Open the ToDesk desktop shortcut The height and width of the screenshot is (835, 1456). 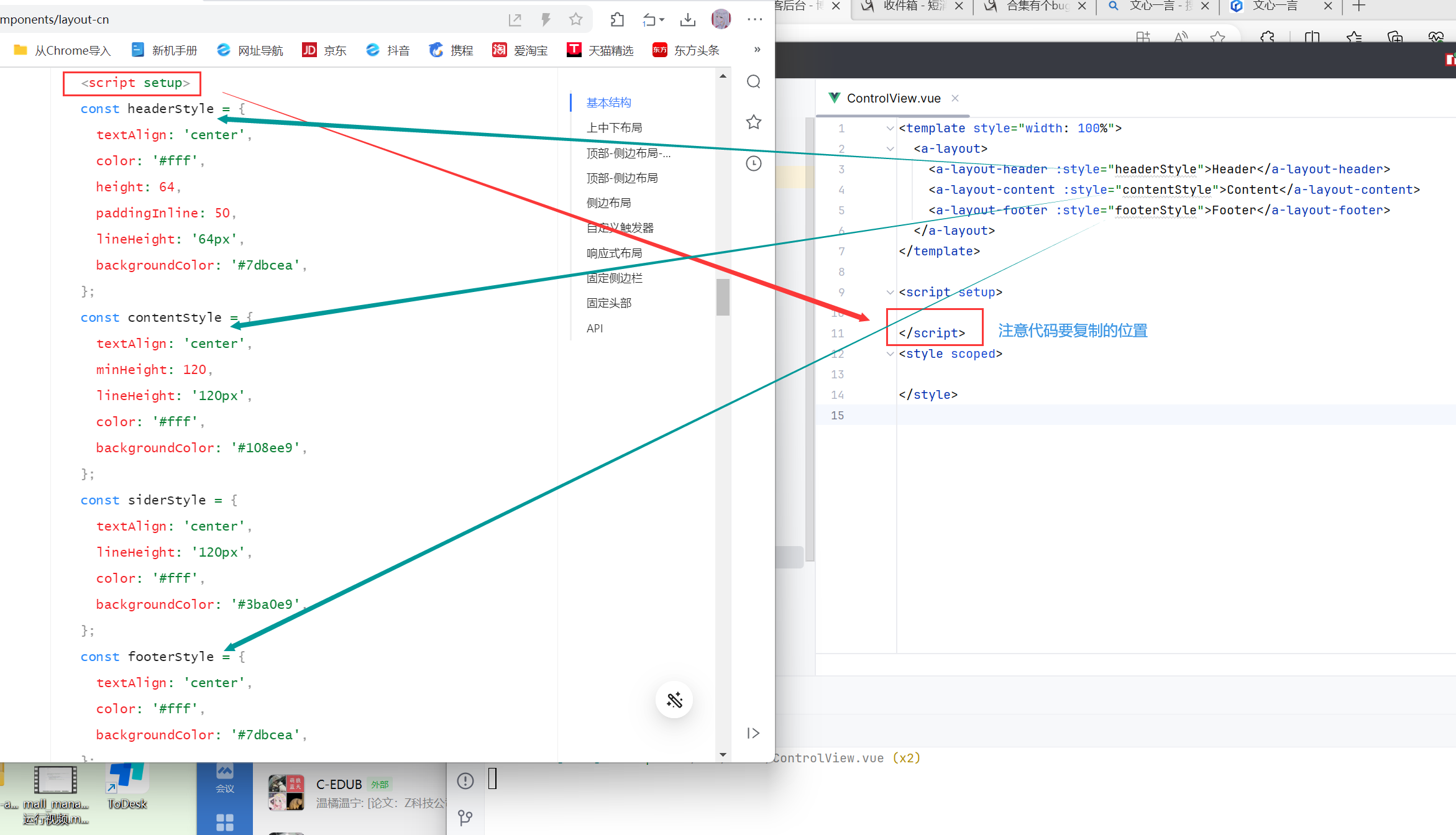click(127, 786)
